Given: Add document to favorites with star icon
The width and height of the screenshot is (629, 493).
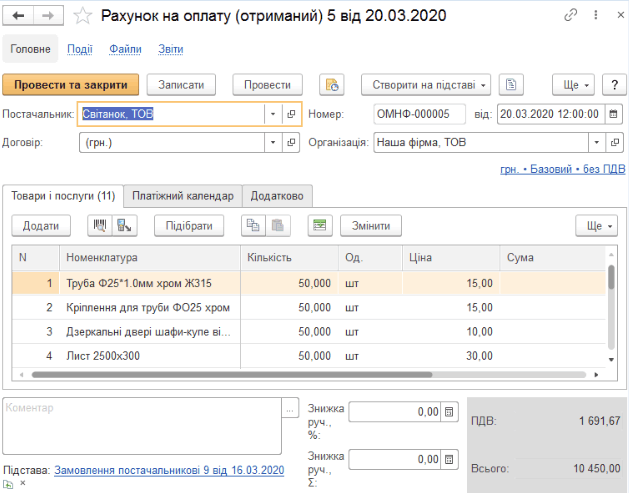Looking at the screenshot, I should pos(83,16).
